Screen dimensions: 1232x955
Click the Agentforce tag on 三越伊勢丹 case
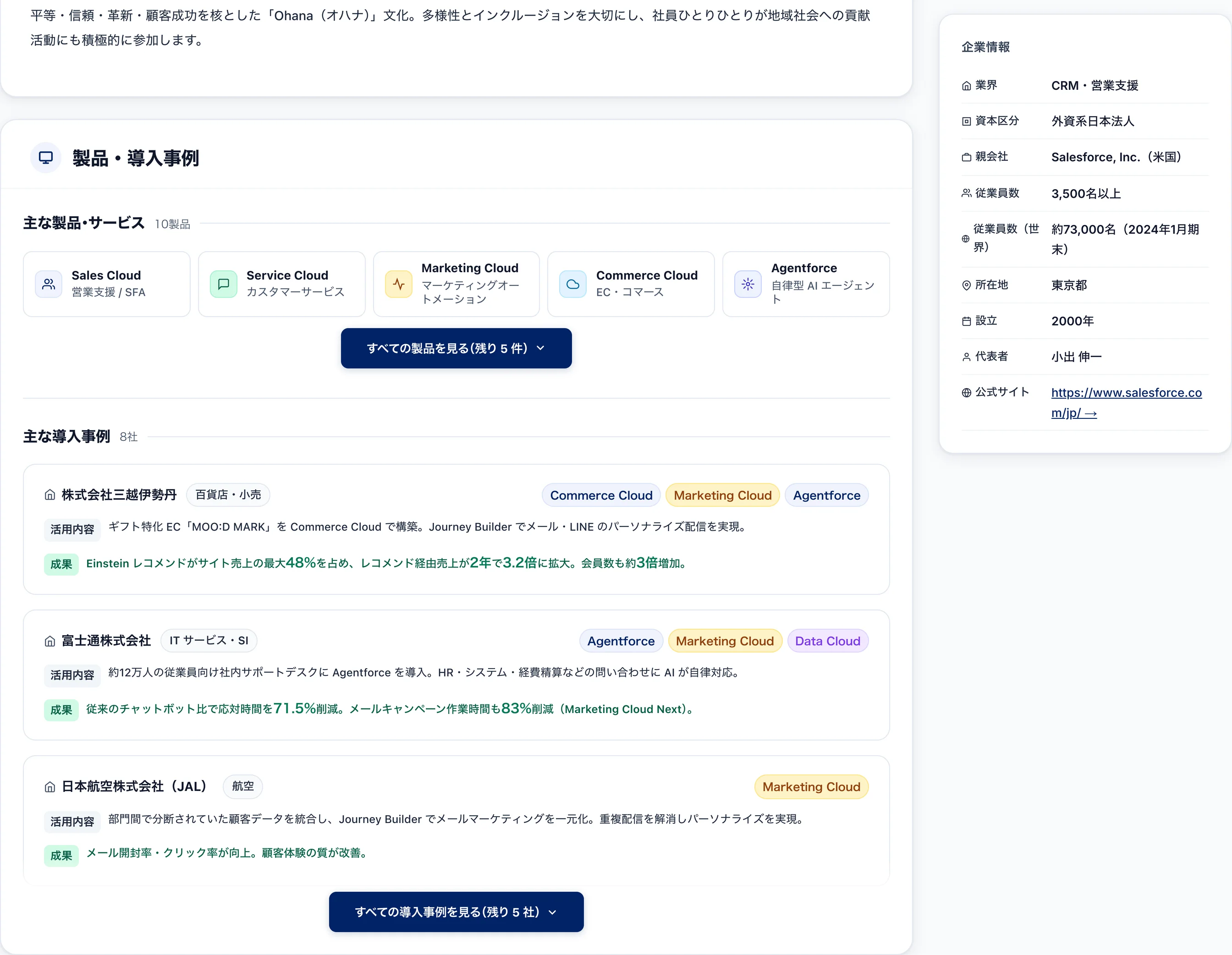point(826,495)
